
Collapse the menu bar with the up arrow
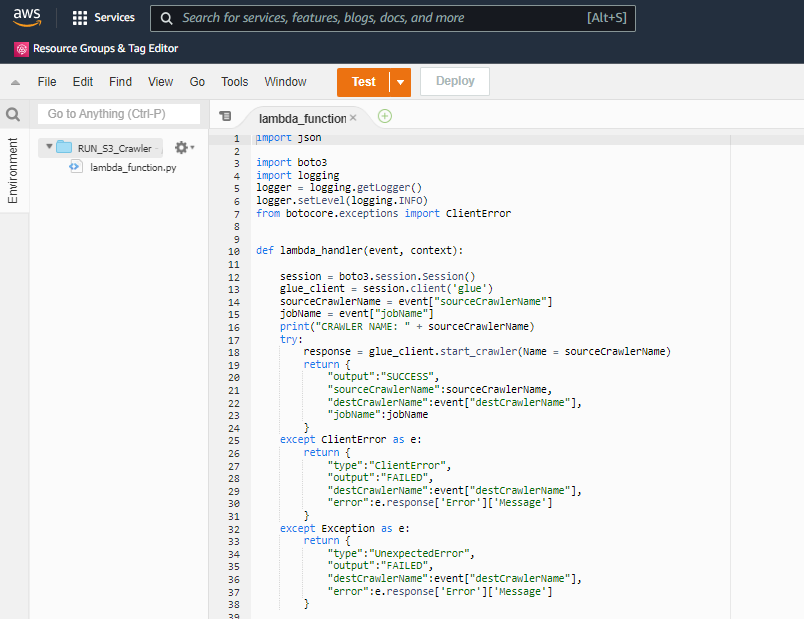pyautogui.click(x=15, y=82)
